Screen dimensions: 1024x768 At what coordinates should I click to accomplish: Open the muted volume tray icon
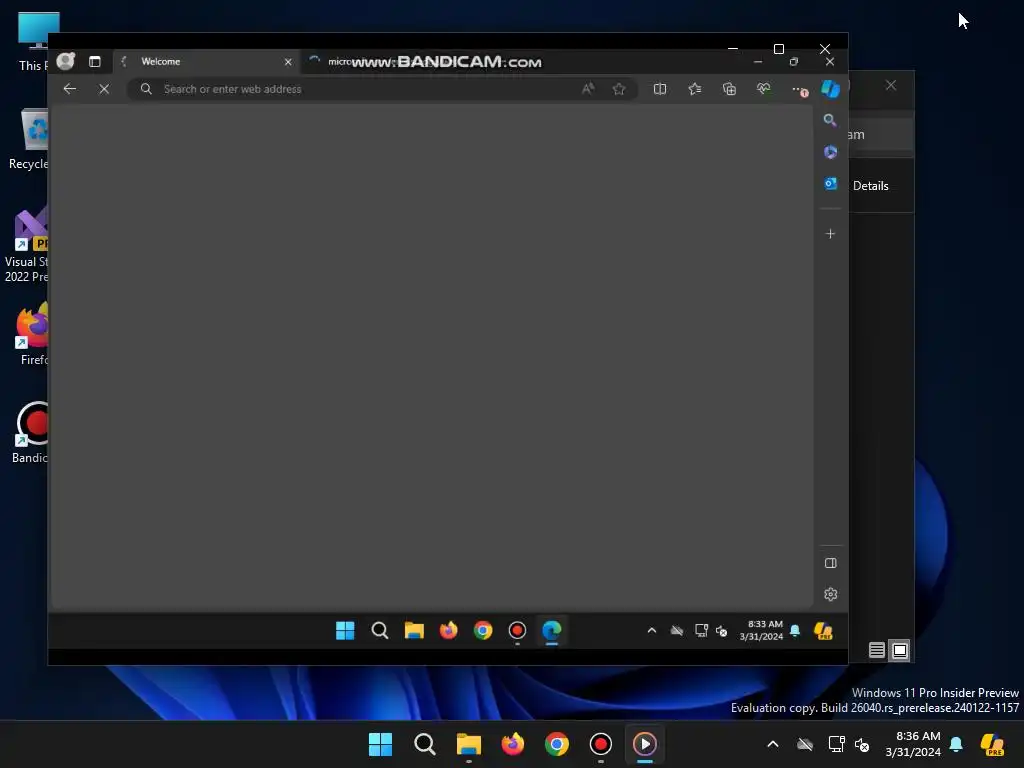click(862, 744)
